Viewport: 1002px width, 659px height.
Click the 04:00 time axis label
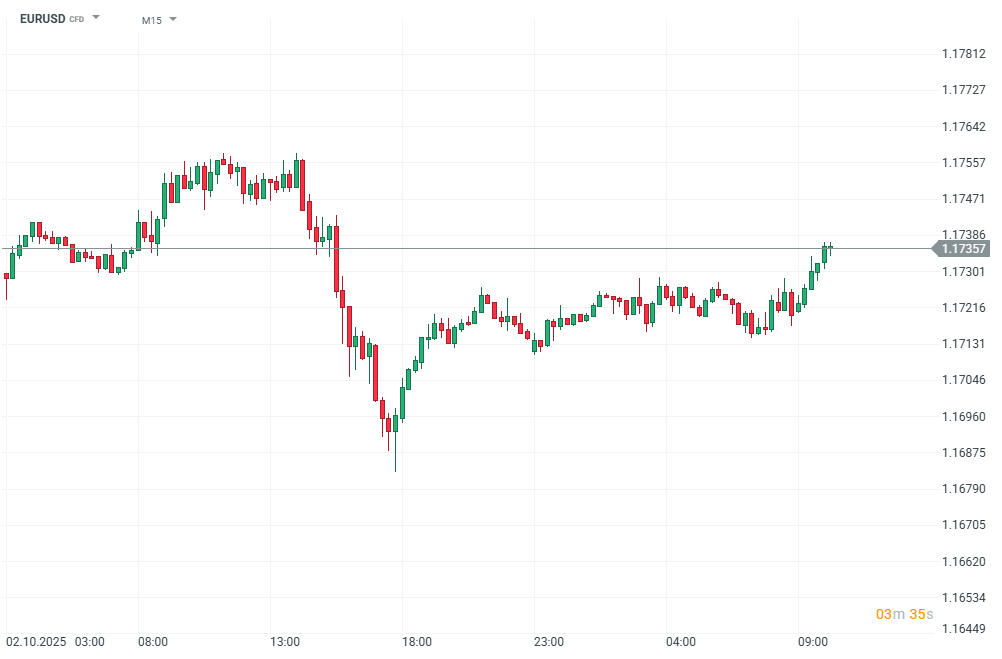680,641
